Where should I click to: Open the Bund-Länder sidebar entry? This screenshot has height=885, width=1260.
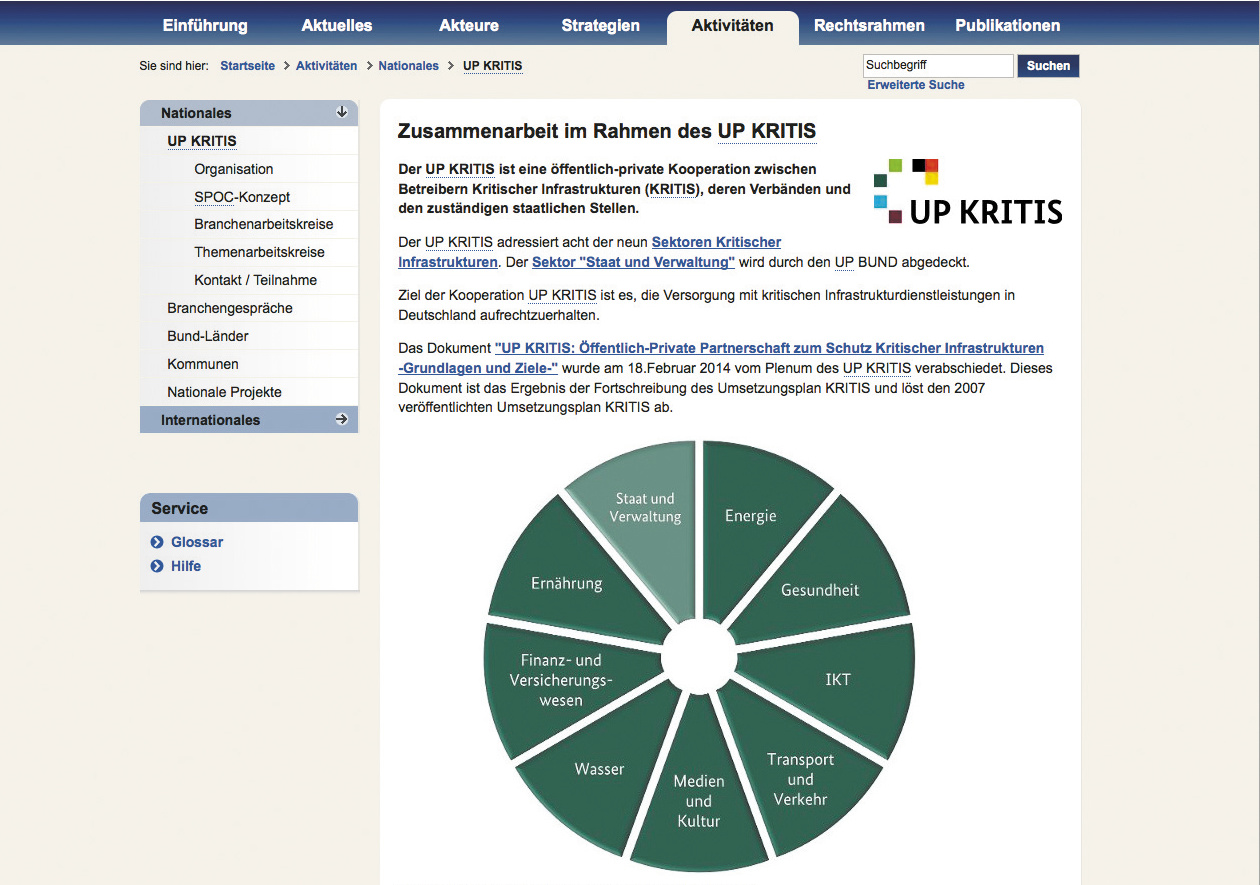(208, 336)
